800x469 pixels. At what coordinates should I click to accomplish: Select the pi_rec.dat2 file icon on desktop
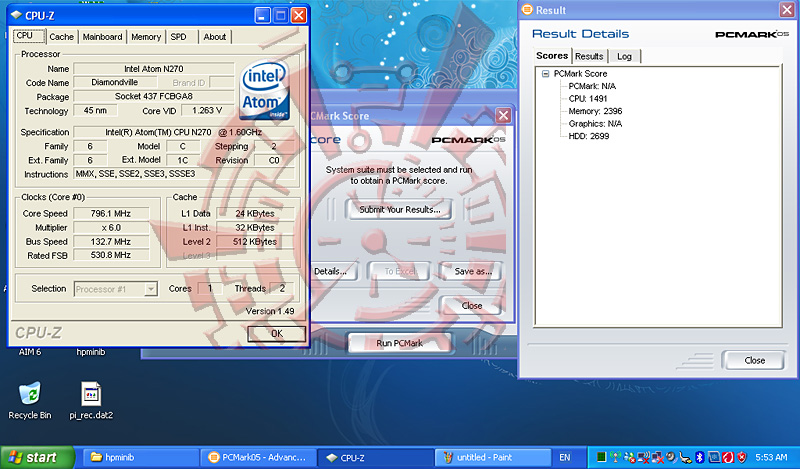pyautogui.click(x=91, y=394)
